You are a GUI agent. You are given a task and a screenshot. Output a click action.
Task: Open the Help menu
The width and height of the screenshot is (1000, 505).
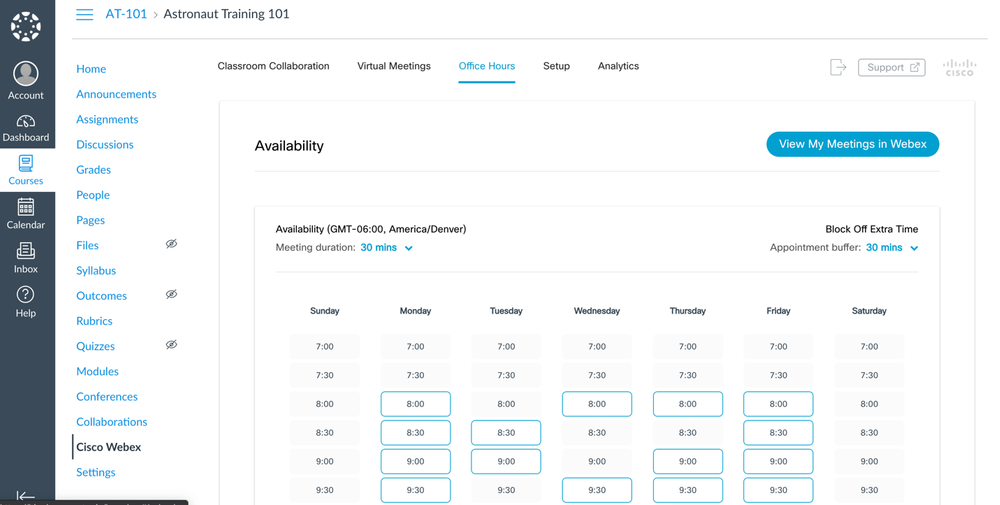pos(26,302)
